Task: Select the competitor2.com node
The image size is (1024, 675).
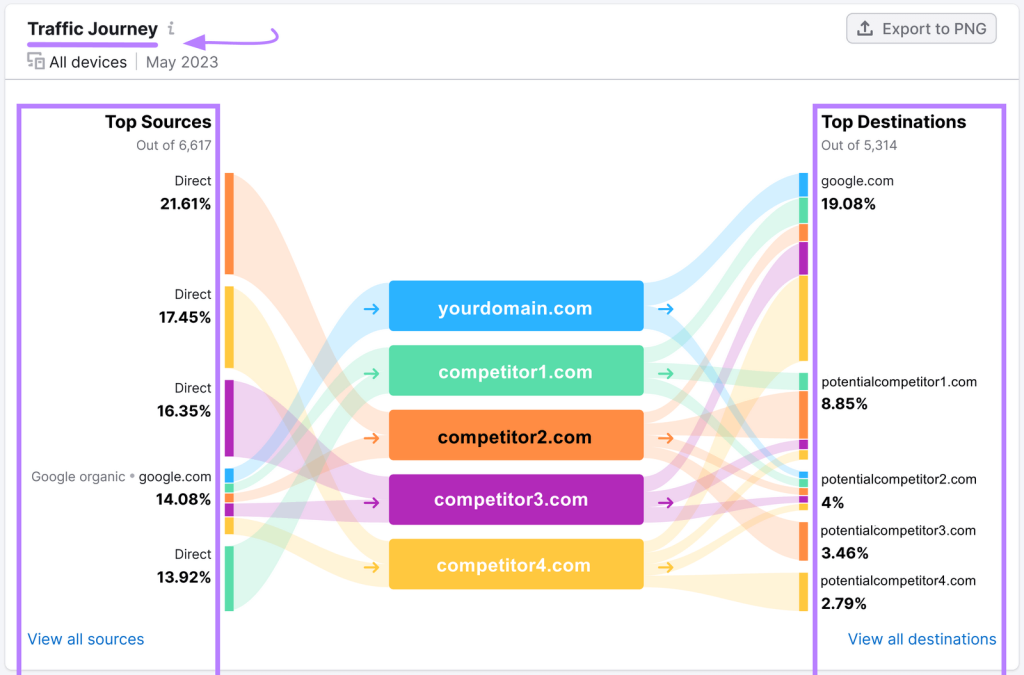Action: tap(515, 438)
